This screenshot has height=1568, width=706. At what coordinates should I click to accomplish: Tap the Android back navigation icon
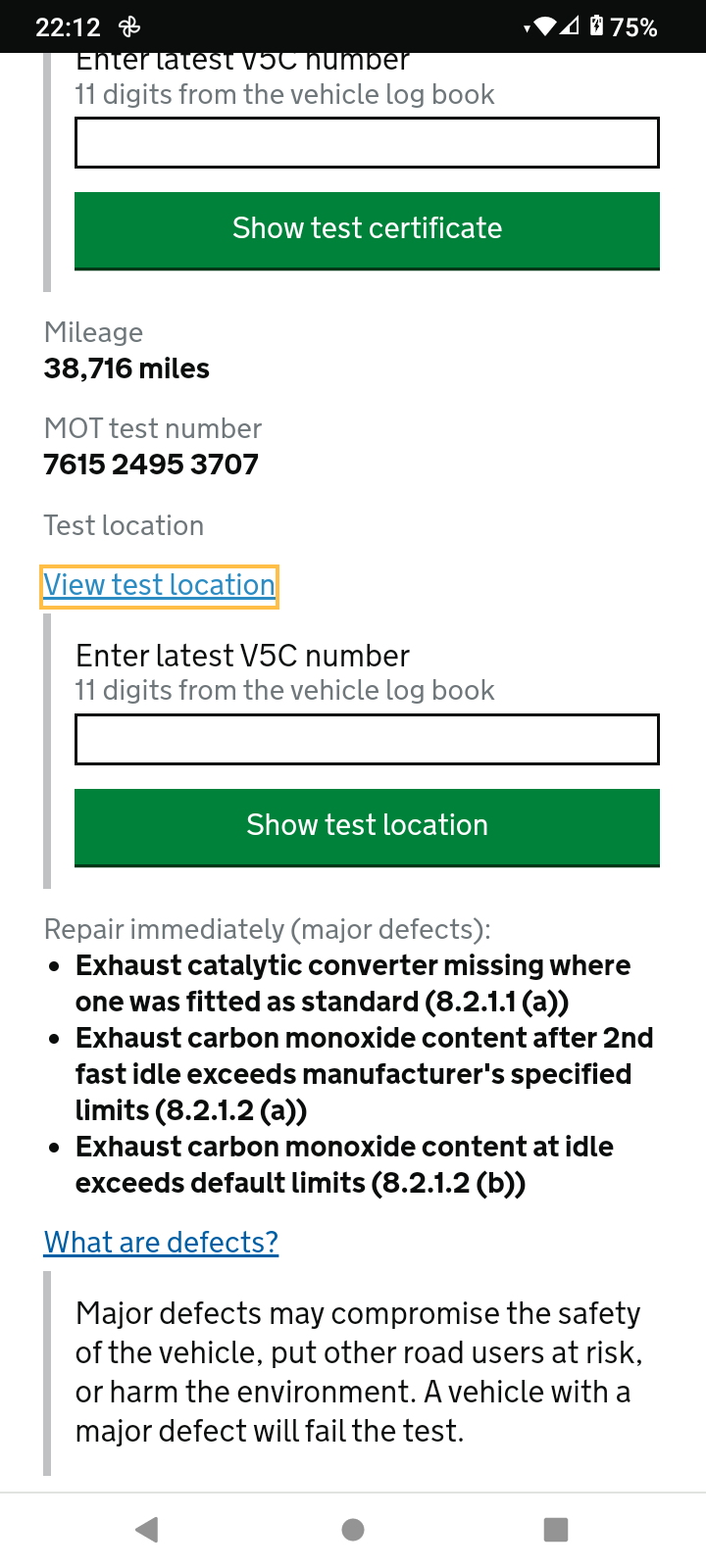coord(147,1530)
